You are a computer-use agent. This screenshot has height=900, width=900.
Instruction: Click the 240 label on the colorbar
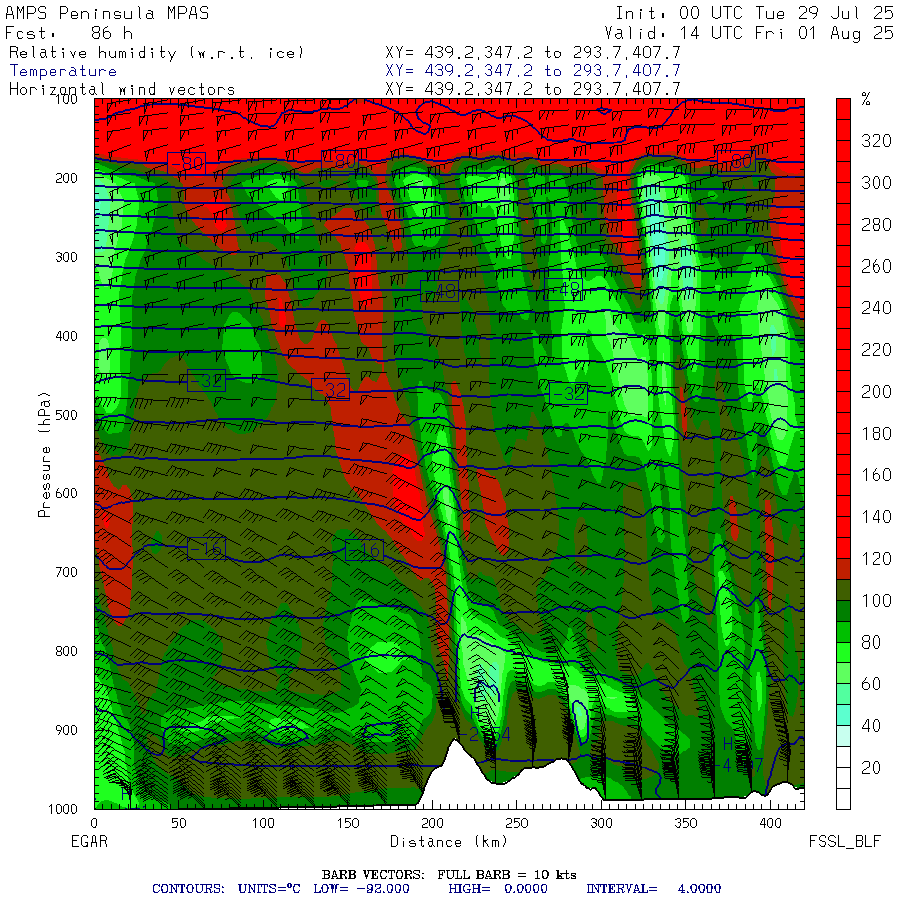[x=876, y=308]
